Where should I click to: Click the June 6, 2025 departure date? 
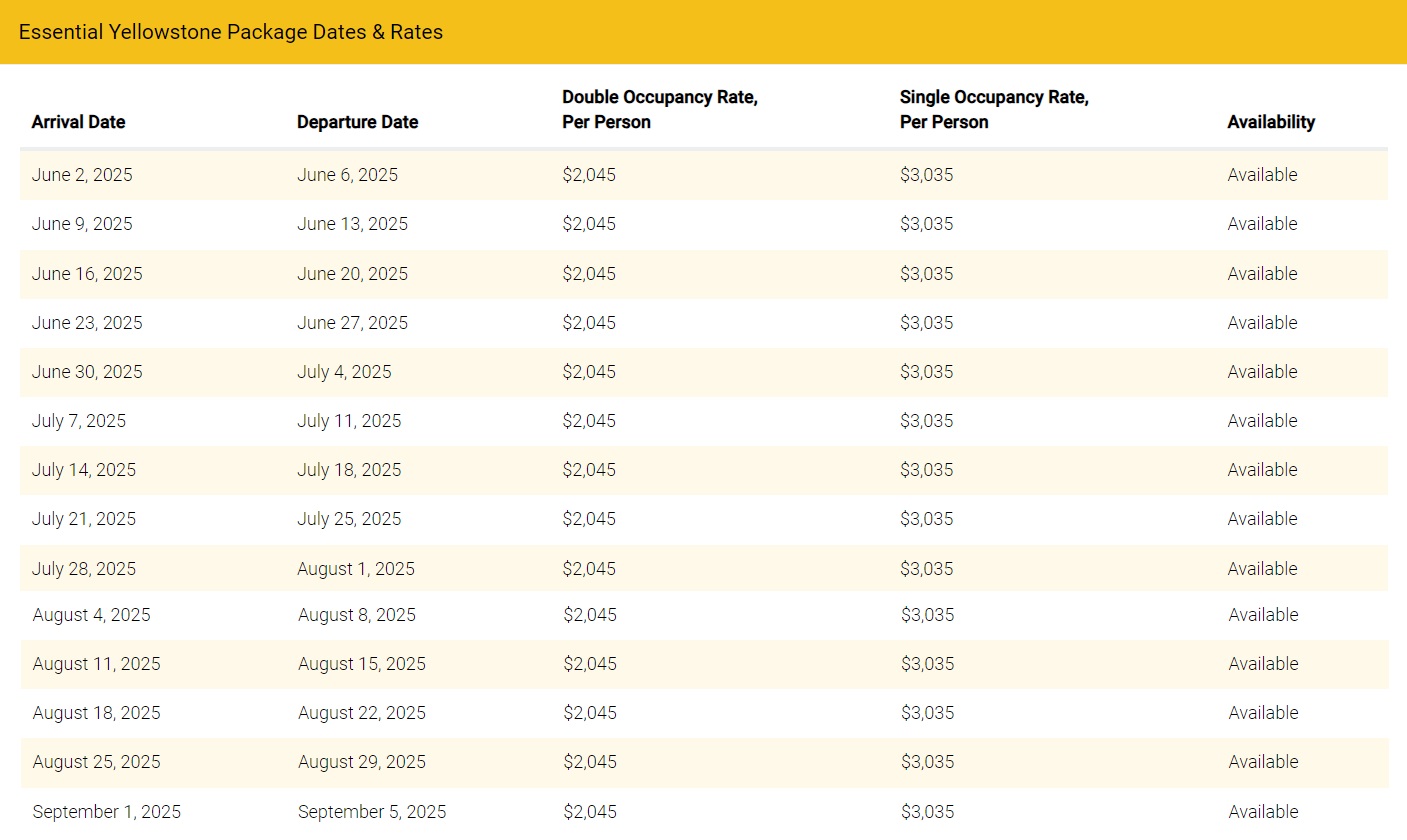click(347, 174)
